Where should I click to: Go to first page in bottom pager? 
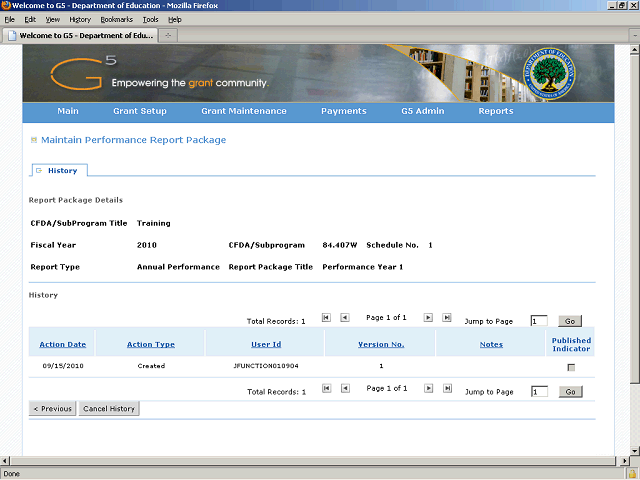pyautogui.click(x=327, y=388)
